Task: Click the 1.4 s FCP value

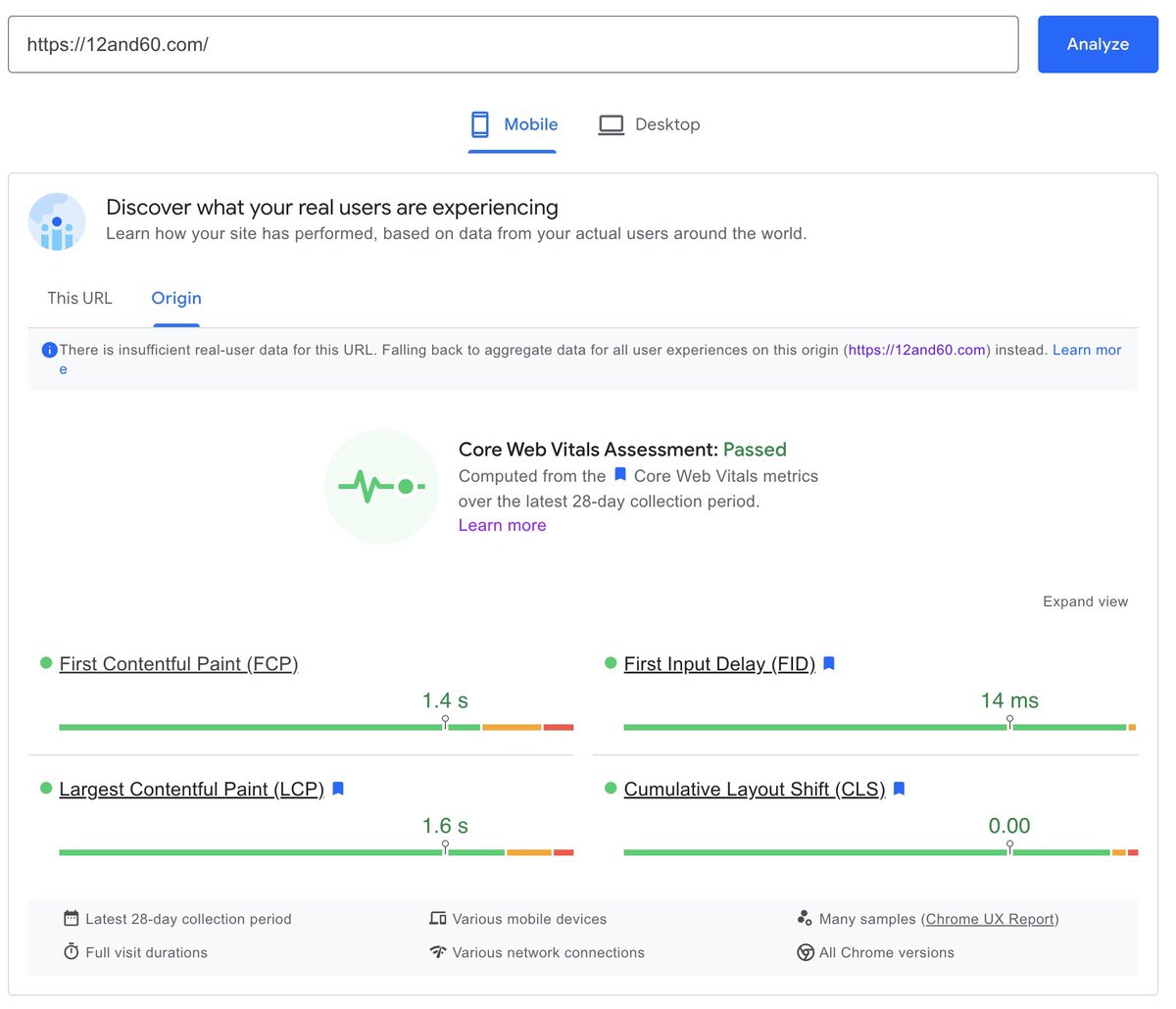Action: pyautogui.click(x=445, y=700)
